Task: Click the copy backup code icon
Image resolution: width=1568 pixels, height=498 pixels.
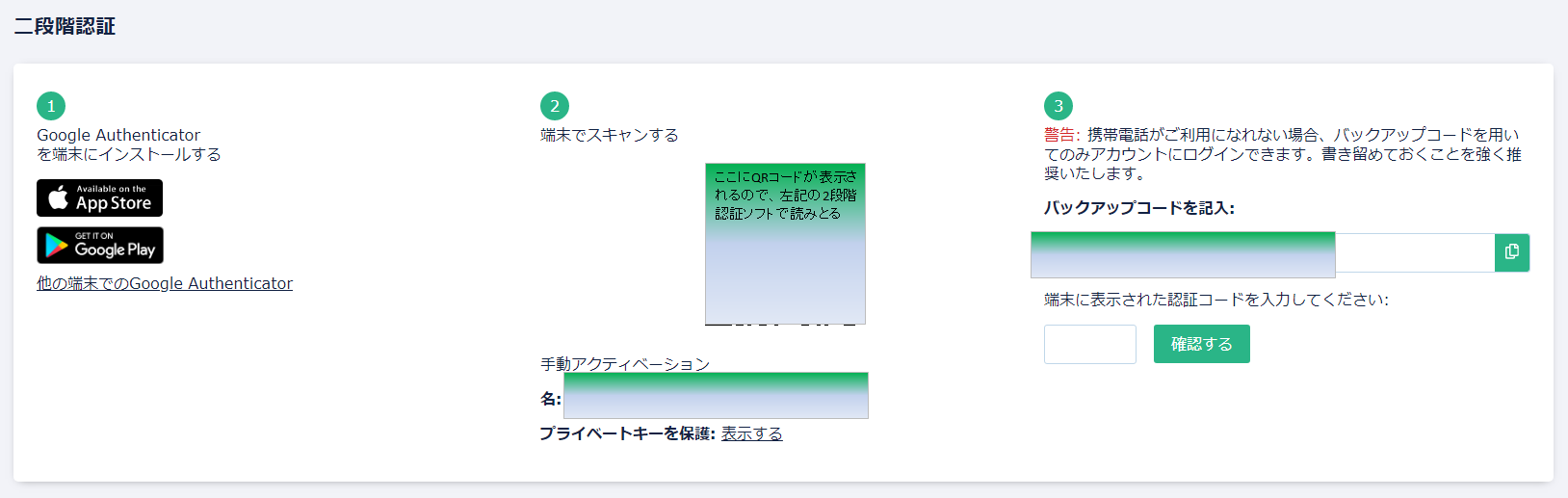Action: 1511,252
